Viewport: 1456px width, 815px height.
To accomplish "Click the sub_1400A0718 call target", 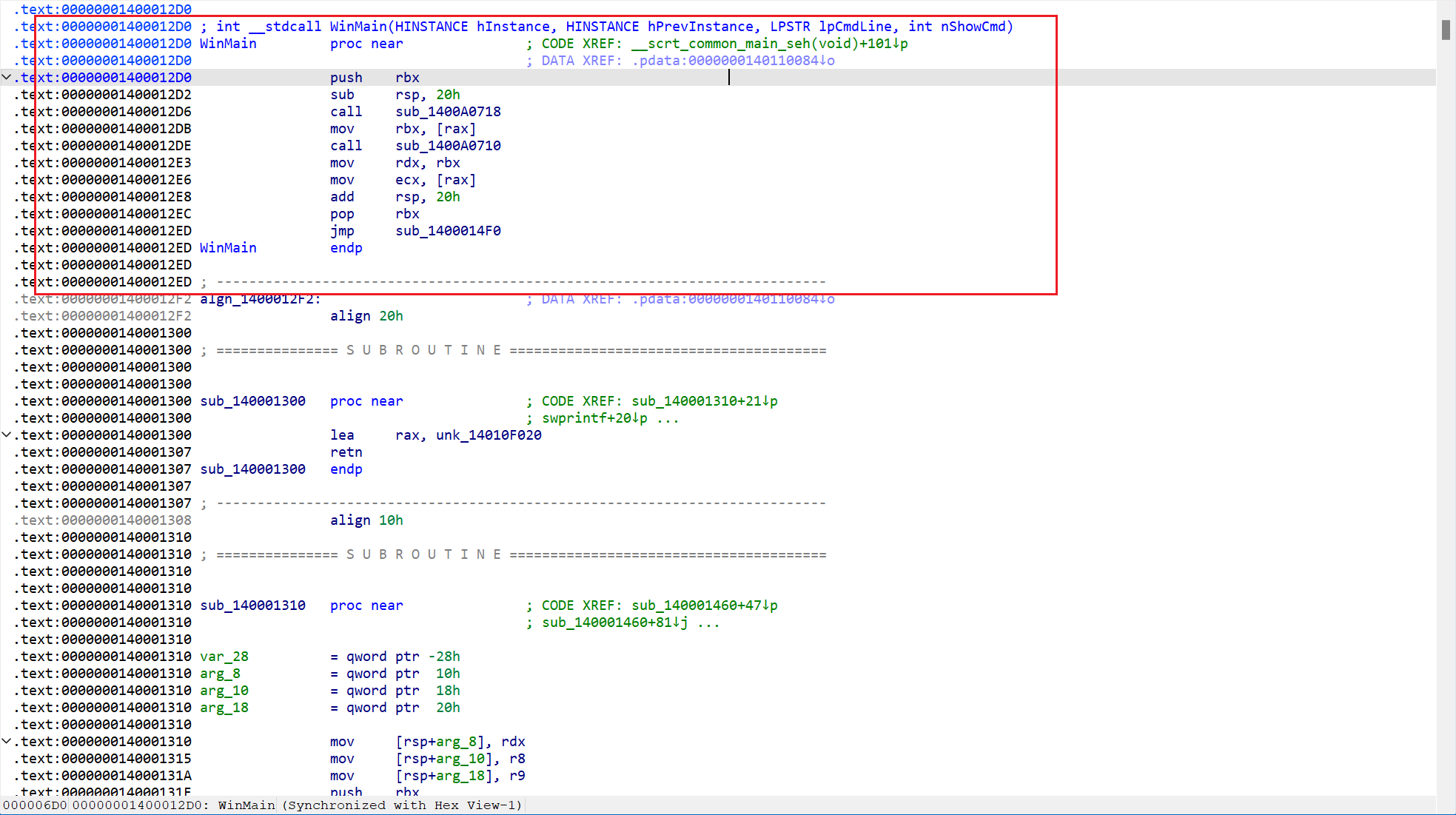I will pyautogui.click(x=448, y=112).
